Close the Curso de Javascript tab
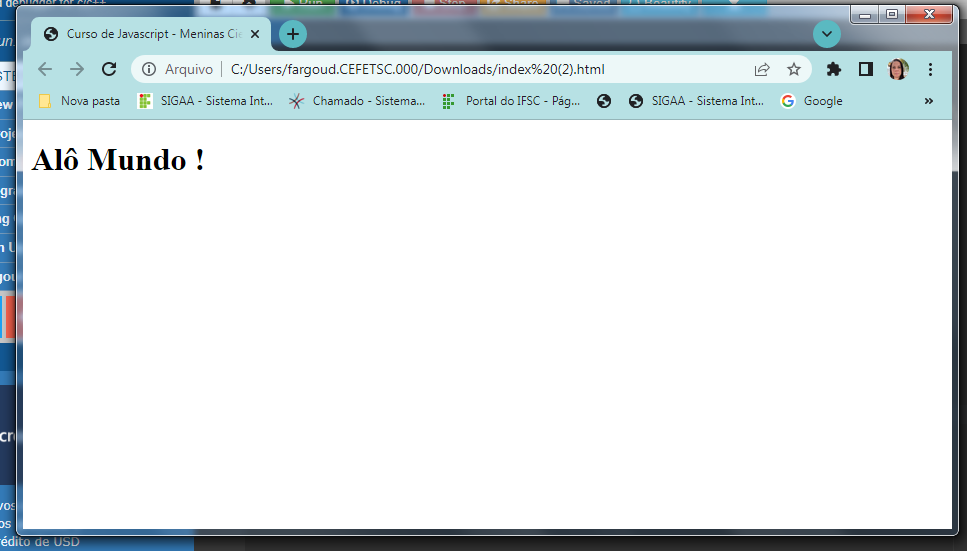The width and height of the screenshot is (967, 551). pos(255,34)
